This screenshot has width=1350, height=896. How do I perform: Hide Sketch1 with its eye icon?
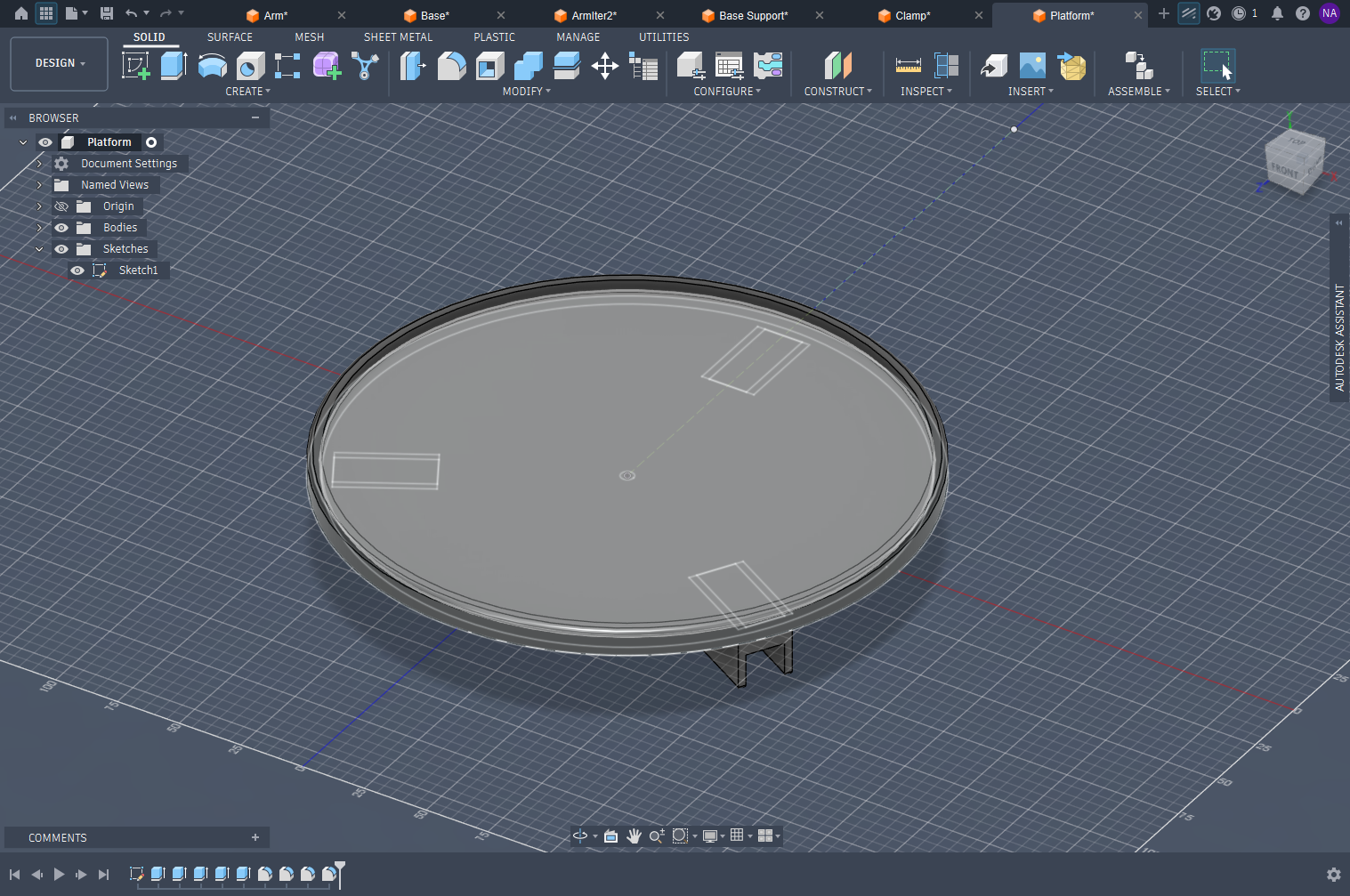point(77,270)
